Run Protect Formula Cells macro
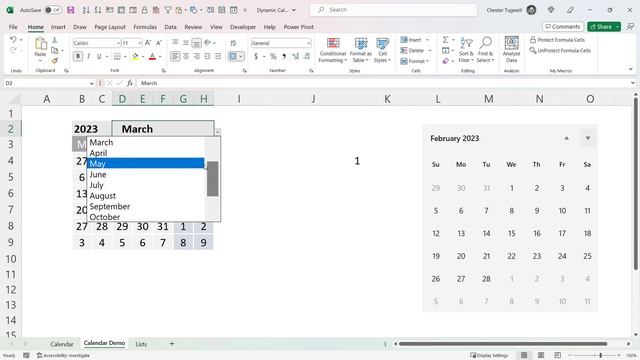This screenshot has height=360, width=640. (x=557, y=40)
